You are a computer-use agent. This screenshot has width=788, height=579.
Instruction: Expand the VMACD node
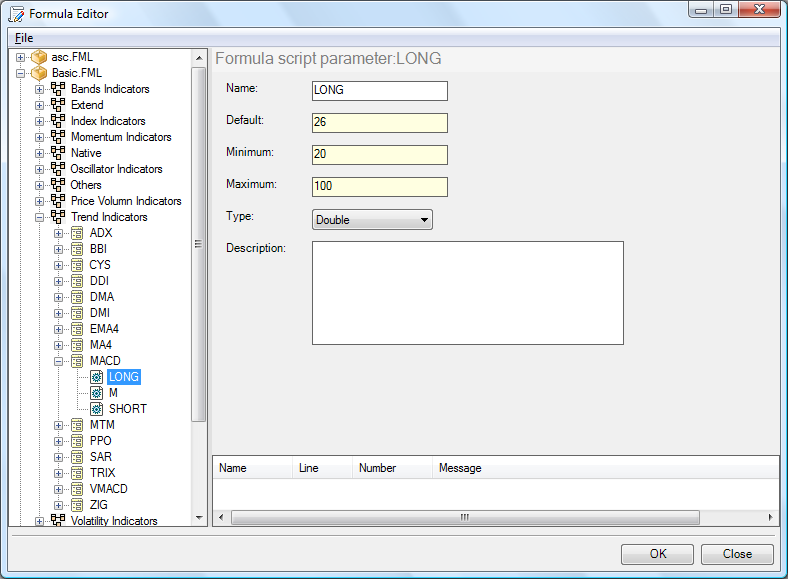click(x=59, y=490)
